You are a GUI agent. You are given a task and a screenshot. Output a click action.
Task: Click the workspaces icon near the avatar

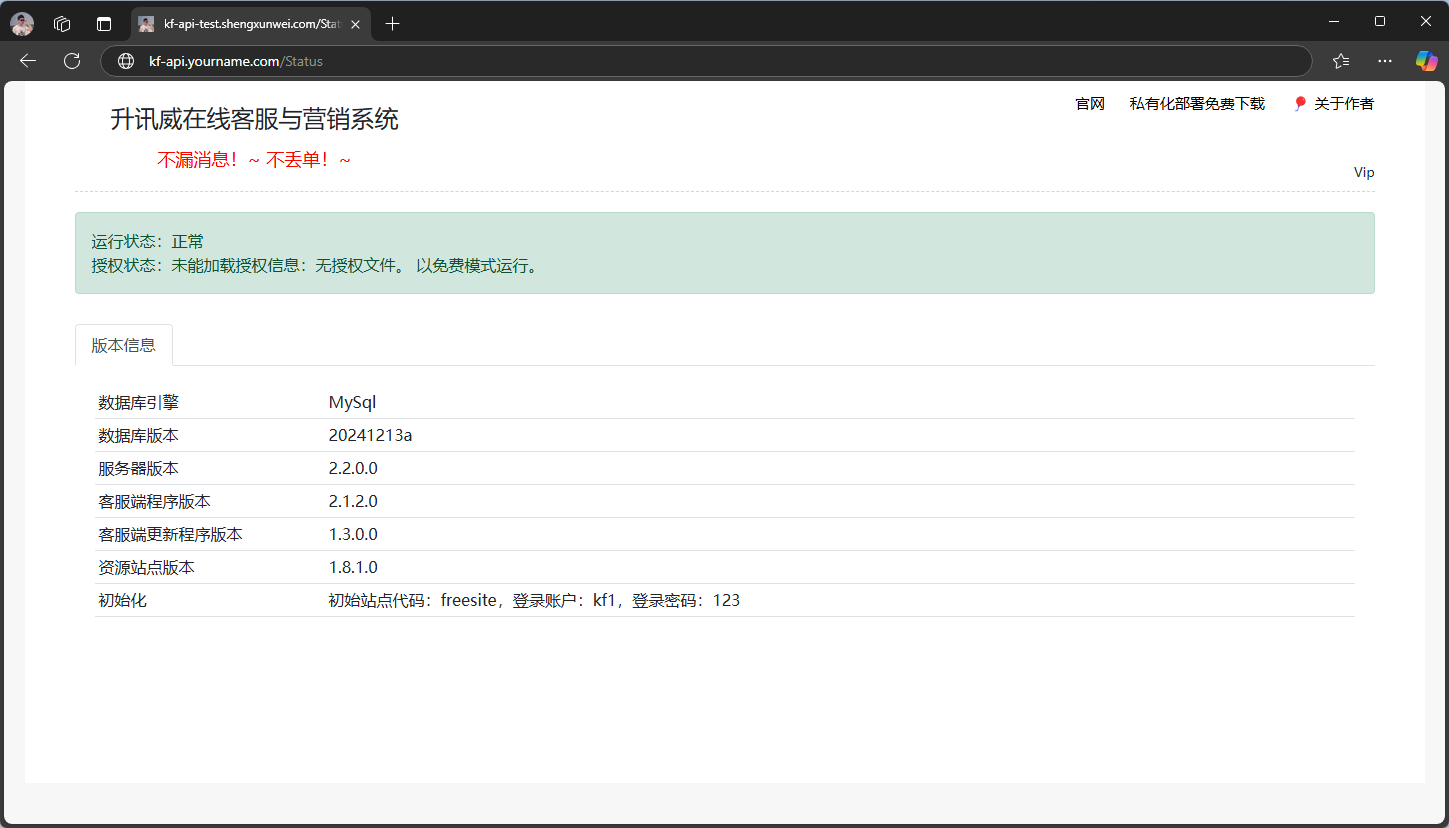(x=61, y=23)
